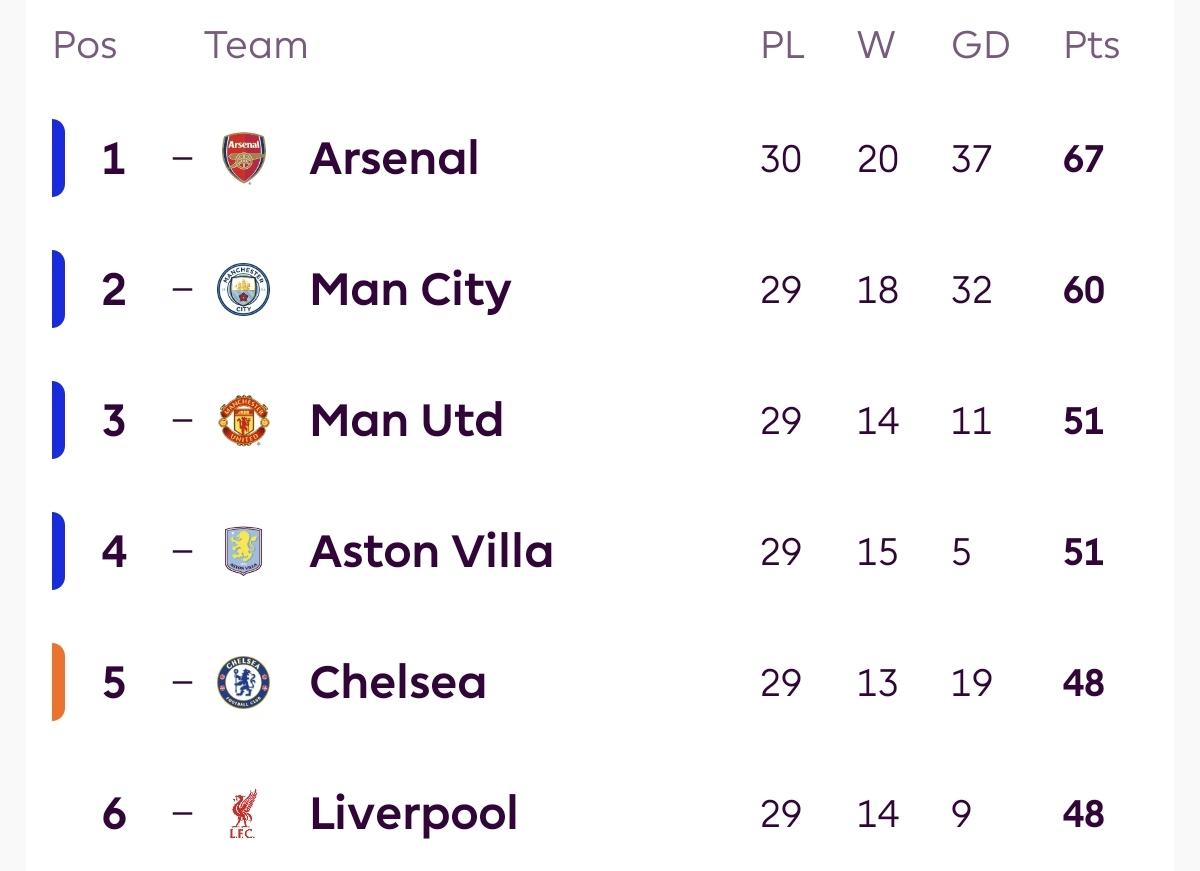The height and width of the screenshot is (871, 1200).
Task: Click the PL column header
Action: point(782,46)
